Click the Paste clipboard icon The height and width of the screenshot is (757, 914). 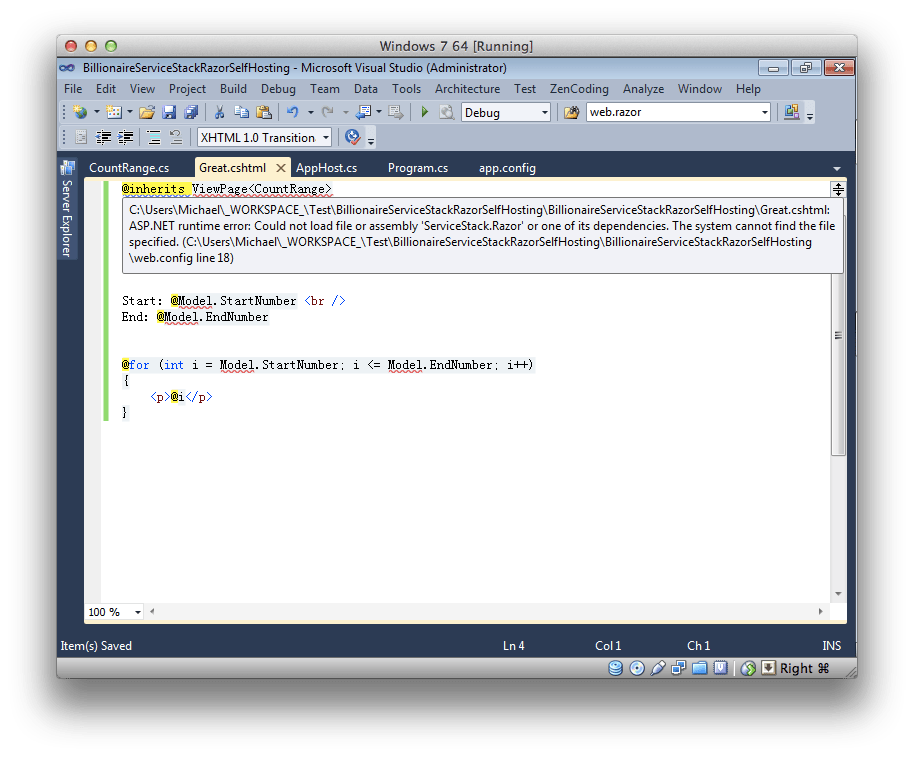click(x=264, y=112)
